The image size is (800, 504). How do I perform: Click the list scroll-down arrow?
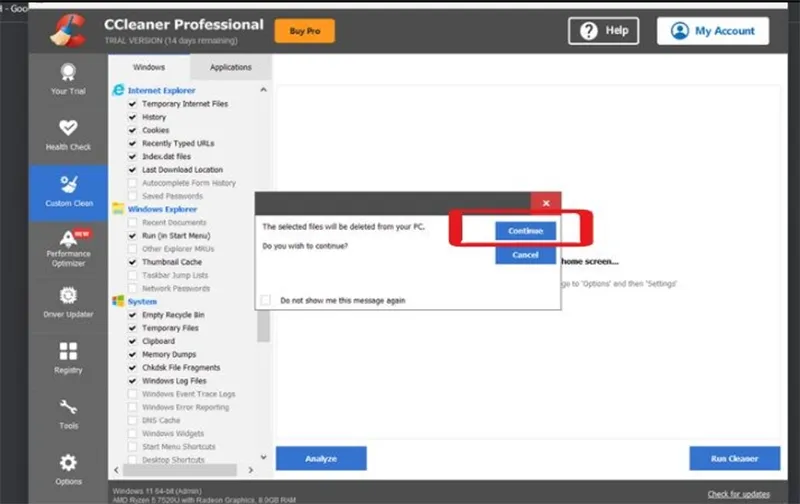pos(263,457)
